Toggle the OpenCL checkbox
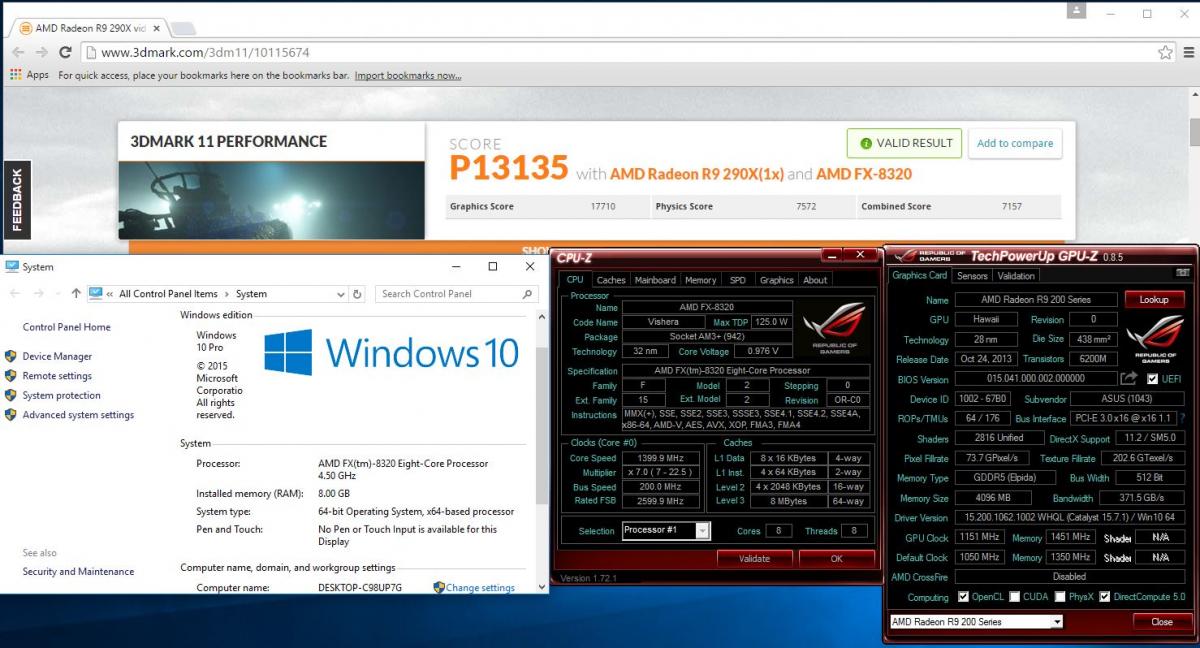Image resolution: width=1200 pixels, height=648 pixels. tap(963, 597)
